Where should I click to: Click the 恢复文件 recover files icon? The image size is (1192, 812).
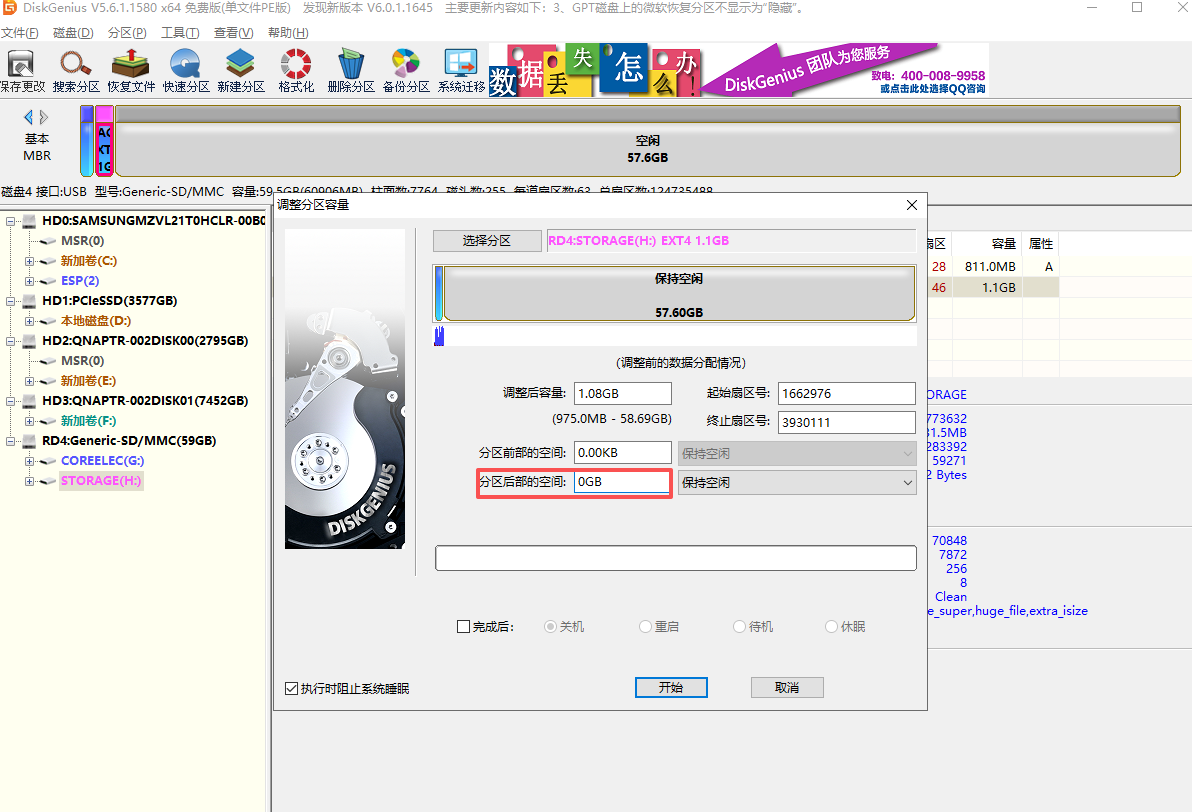[x=131, y=70]
